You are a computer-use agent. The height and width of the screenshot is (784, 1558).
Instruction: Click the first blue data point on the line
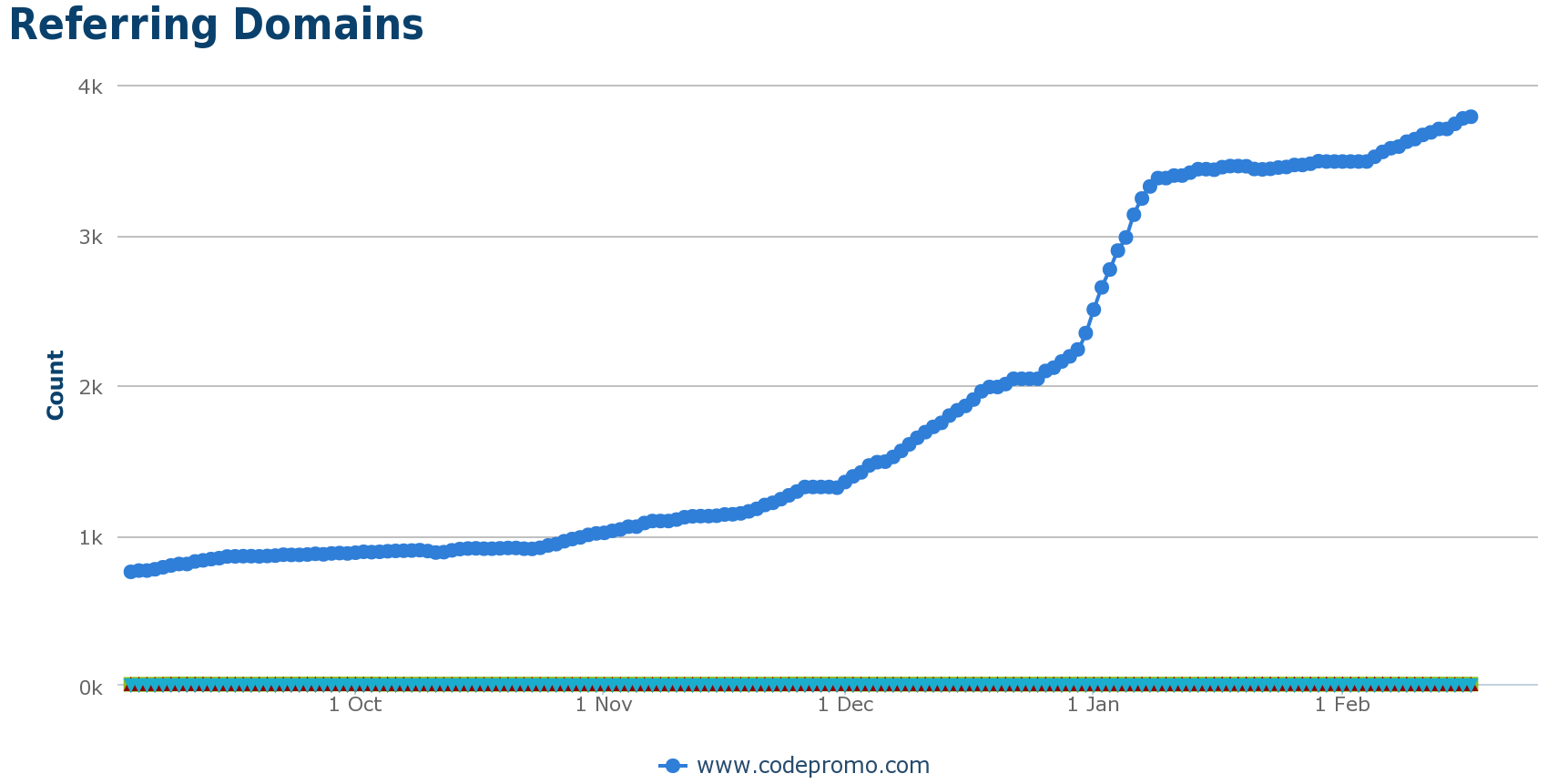pos(130,572)
